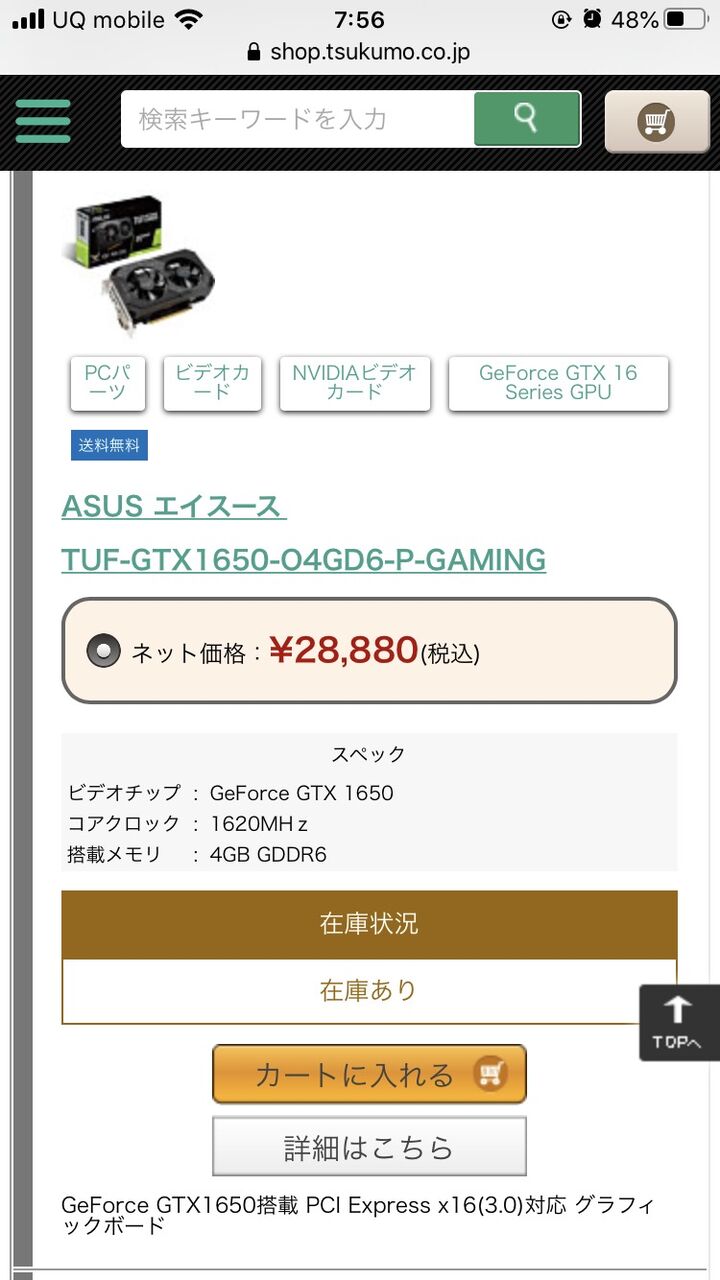720x1280 pixels.
Task: Open the ASUS エイスース product link
Action: [174, 507]
